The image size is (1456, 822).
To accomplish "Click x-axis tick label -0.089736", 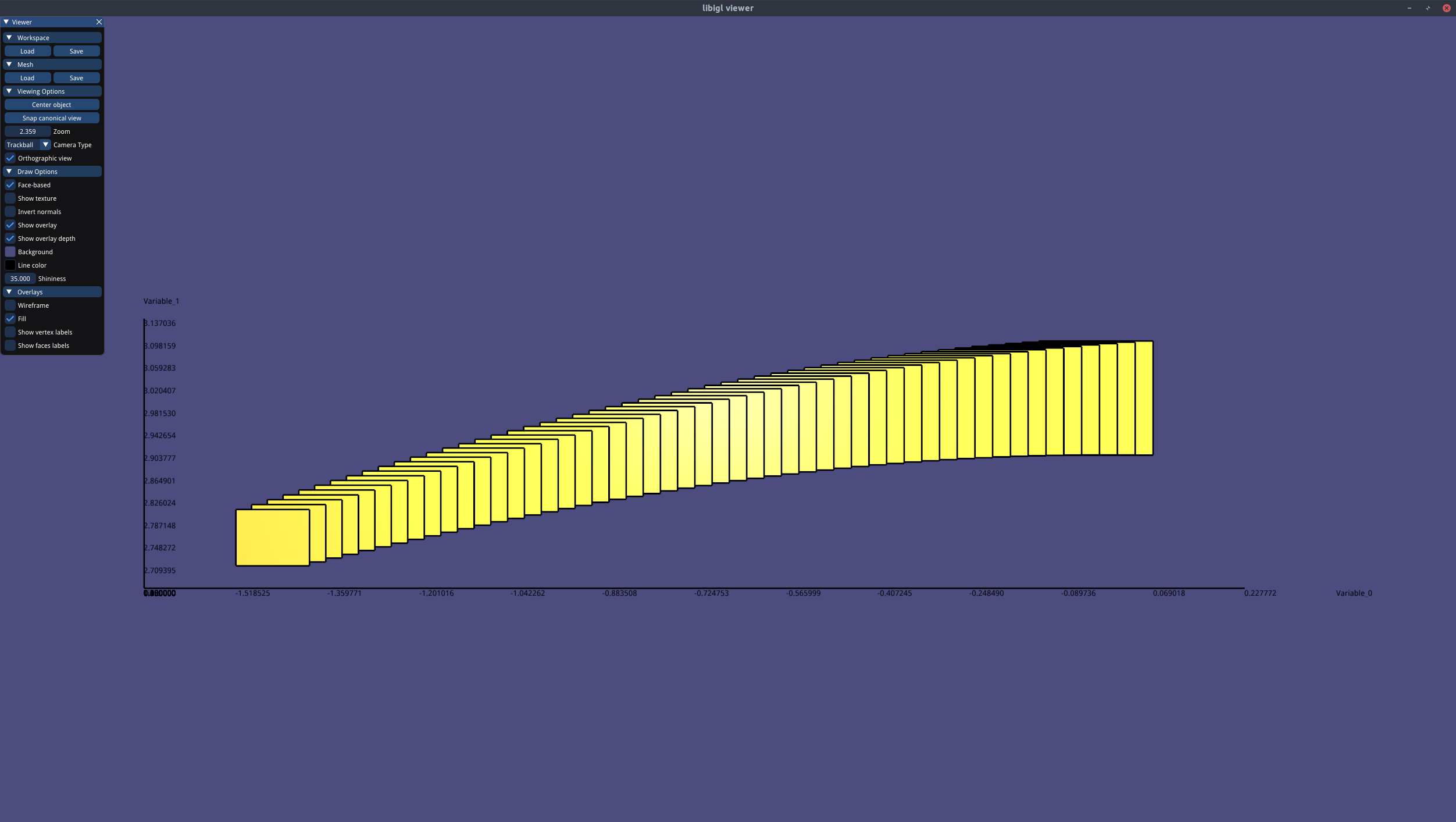I will click(x=1078, y=593).
